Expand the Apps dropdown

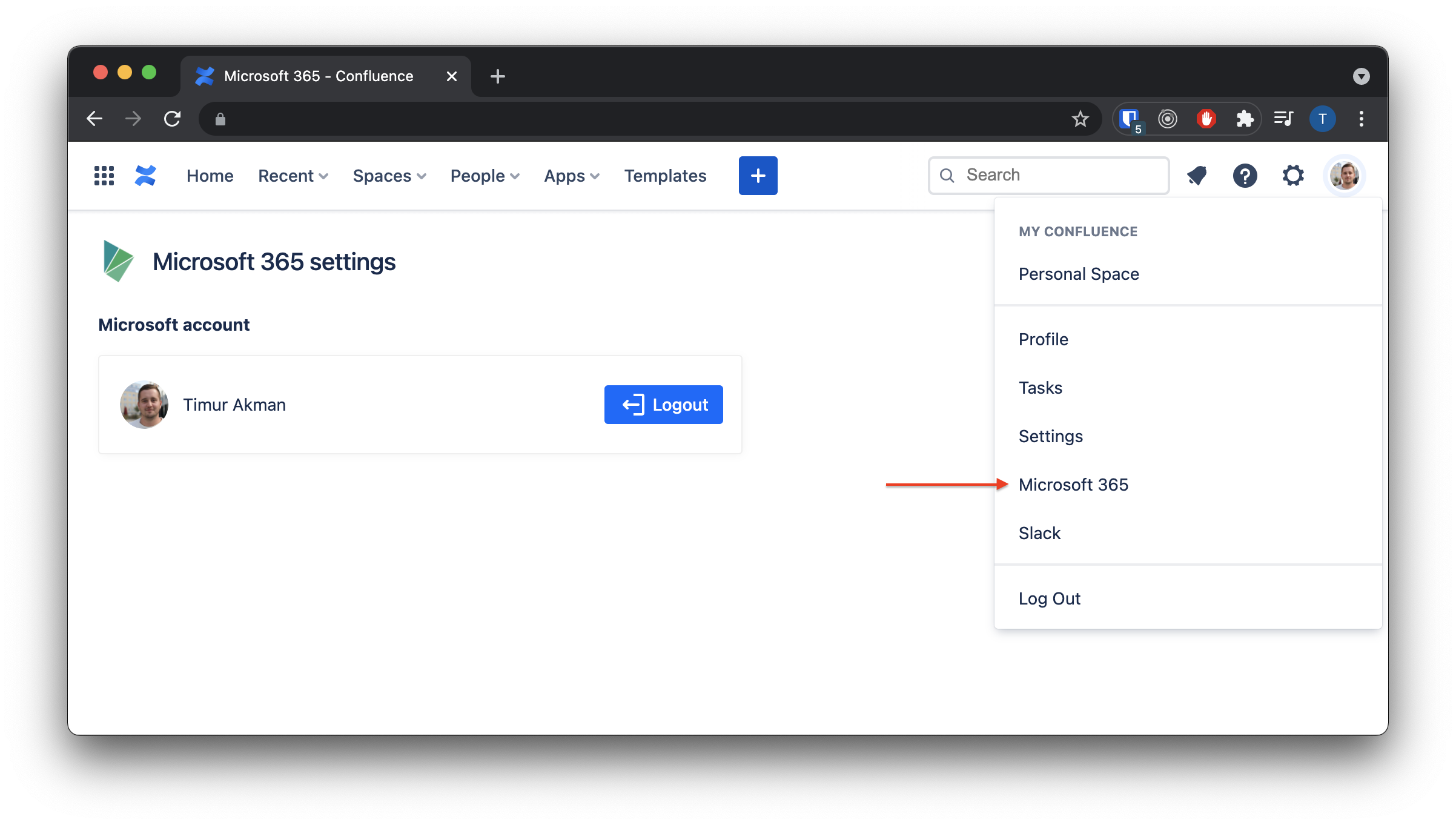click(x=571, y=176)
